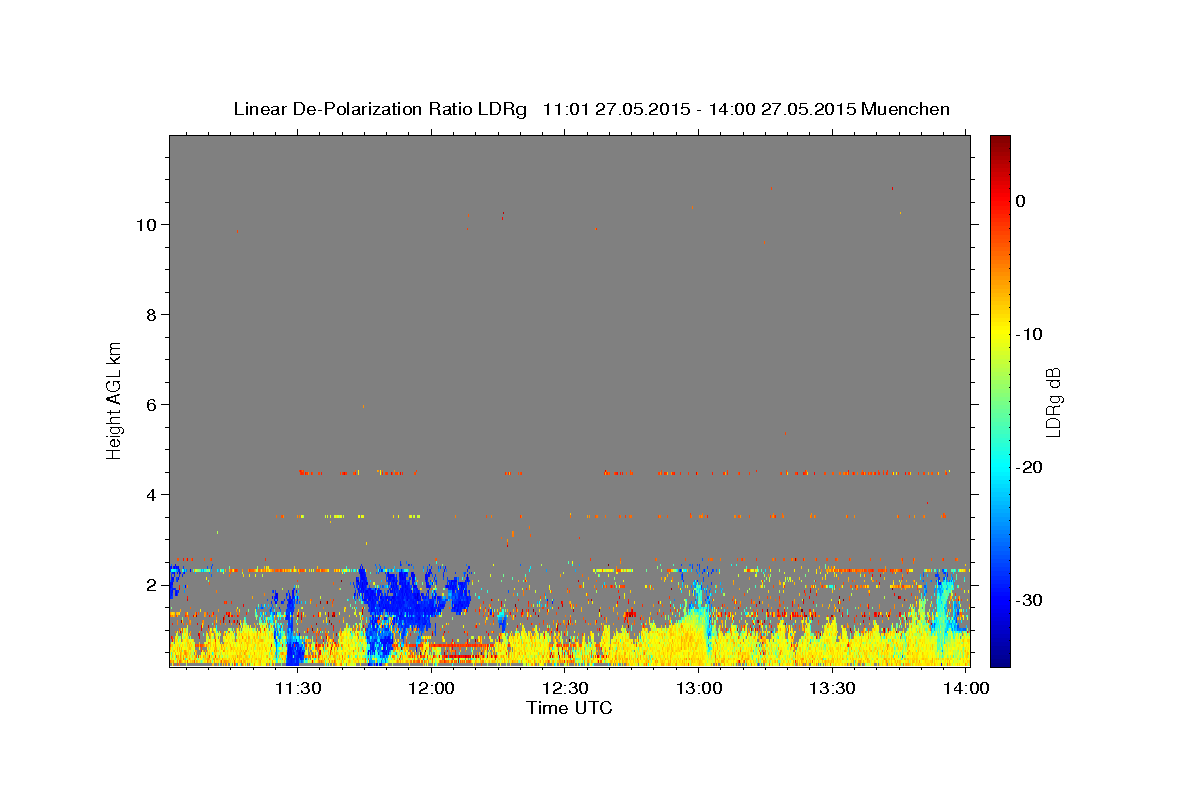Click the large blue cloud patch near 12:00

pyautogui.click(x=405, y=598)
